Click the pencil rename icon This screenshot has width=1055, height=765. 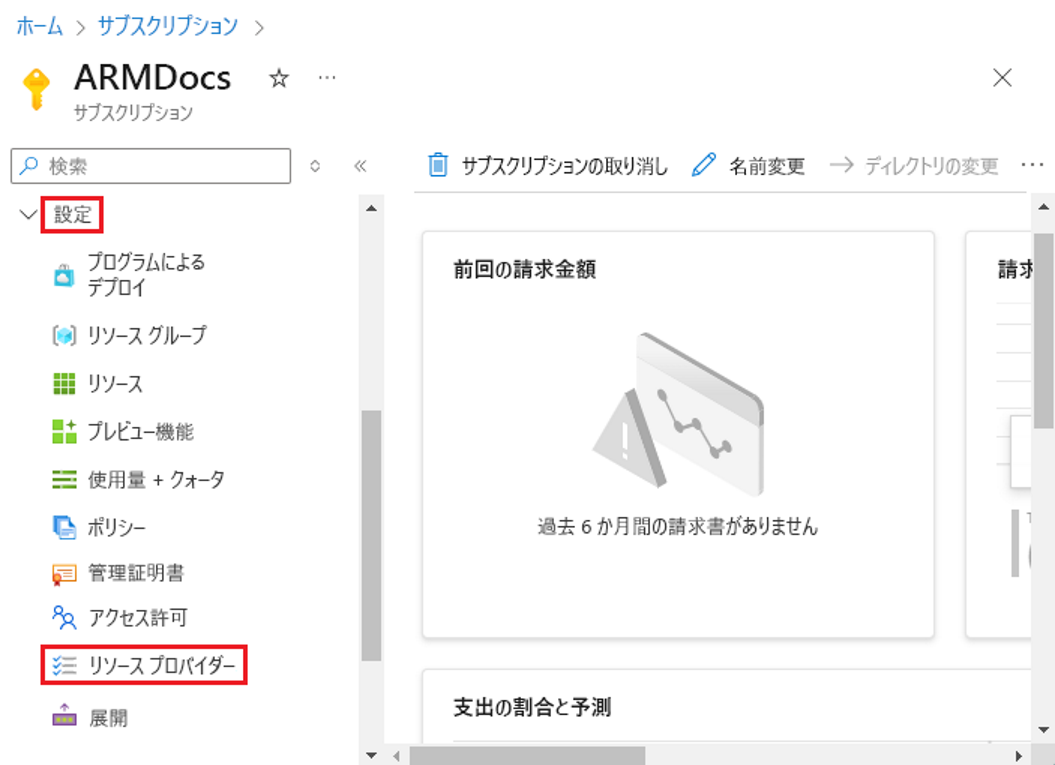(x=704, y=165)
